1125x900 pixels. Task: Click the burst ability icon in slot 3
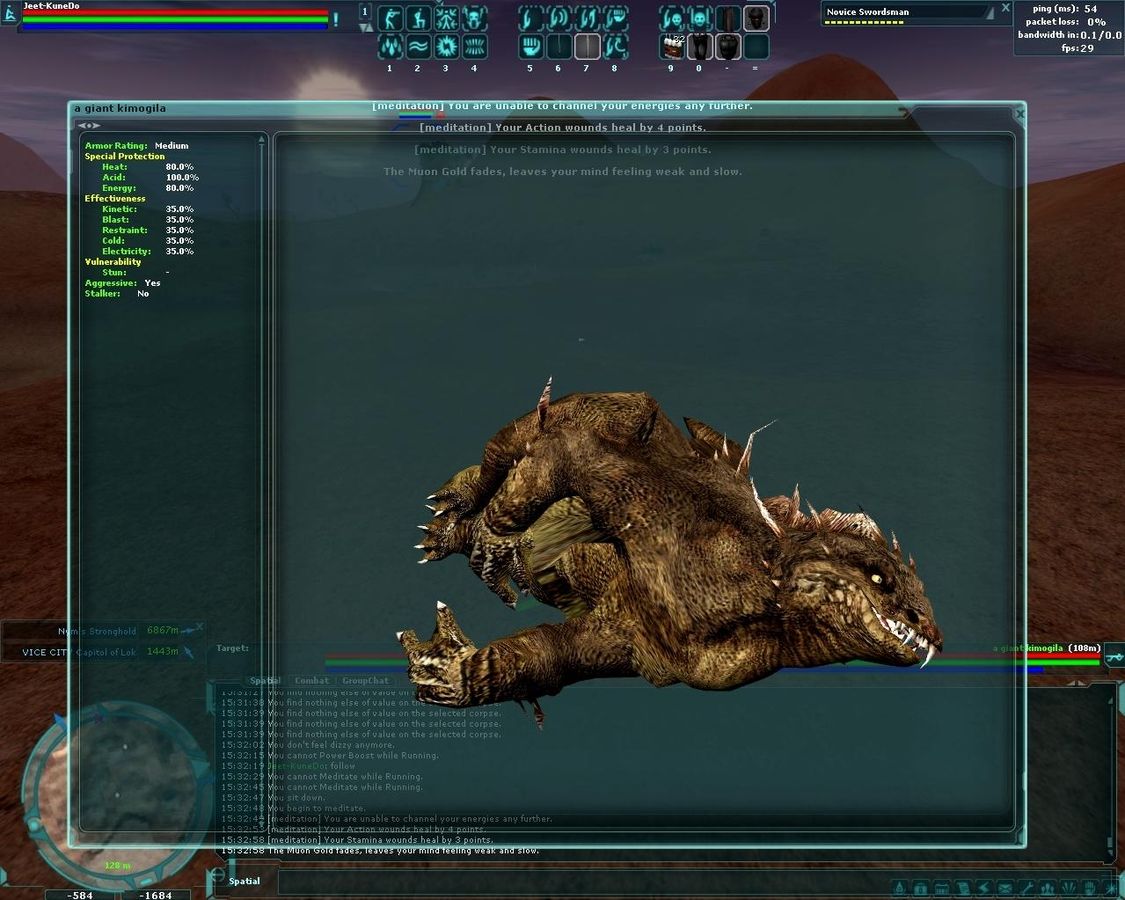pos(446,46)
